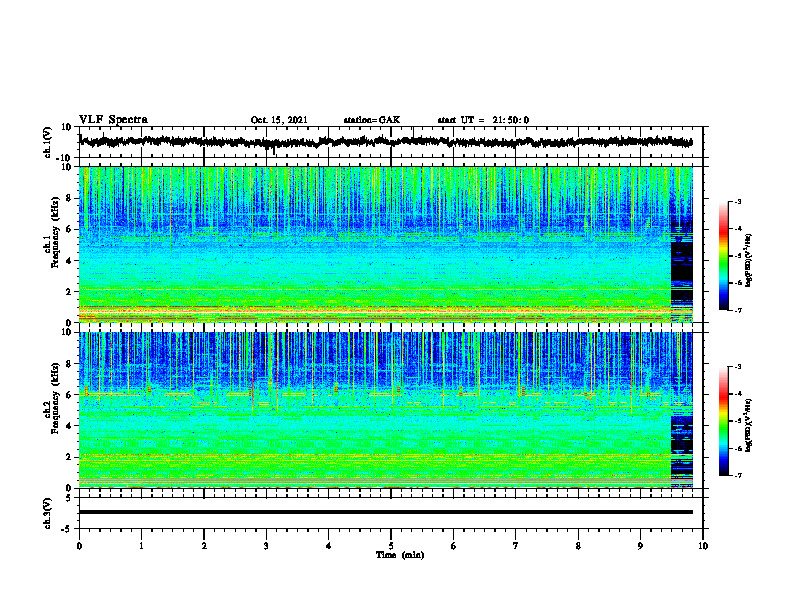
Task: Click the 'Time (min)' axis label
Action: point(400,555)
